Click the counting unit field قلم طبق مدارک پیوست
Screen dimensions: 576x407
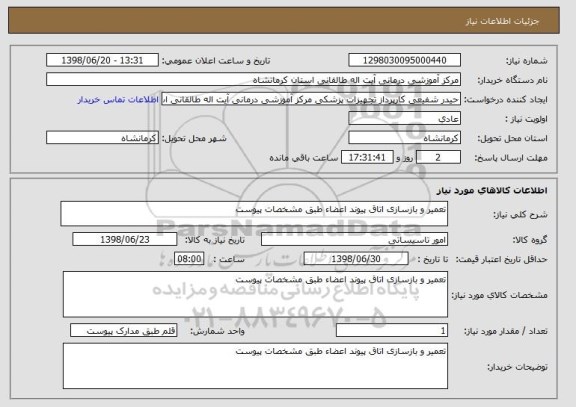124,331
